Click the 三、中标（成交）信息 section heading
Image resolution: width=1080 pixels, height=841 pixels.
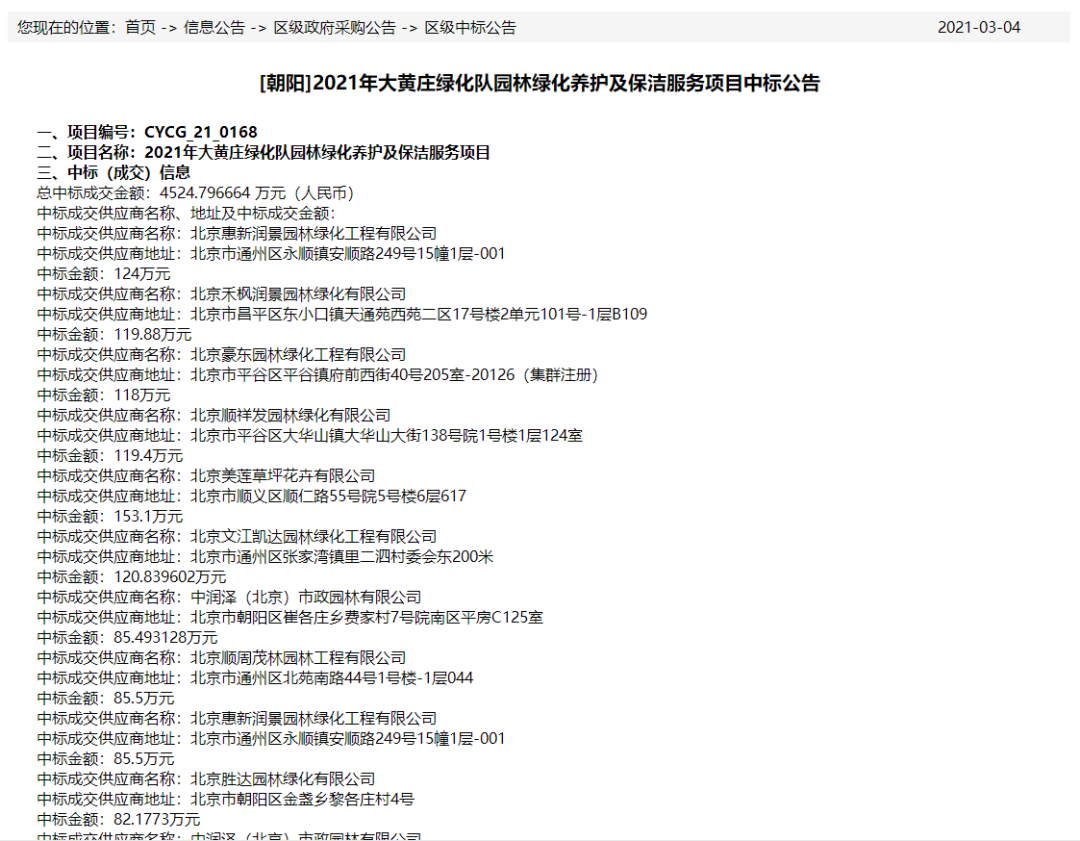tap(106, 172)
